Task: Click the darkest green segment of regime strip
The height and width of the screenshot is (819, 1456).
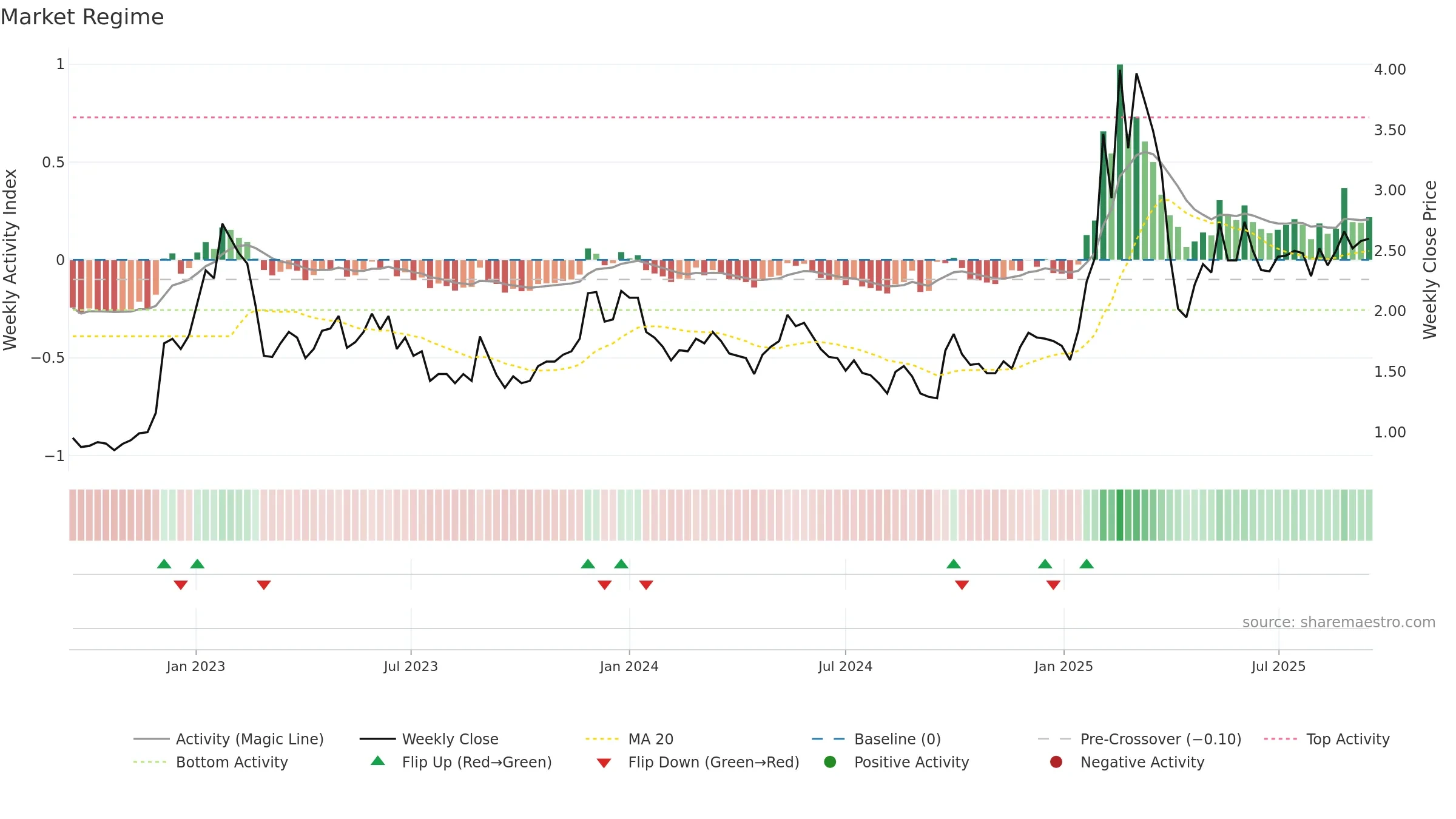Action: click(x=1120, y=515)
